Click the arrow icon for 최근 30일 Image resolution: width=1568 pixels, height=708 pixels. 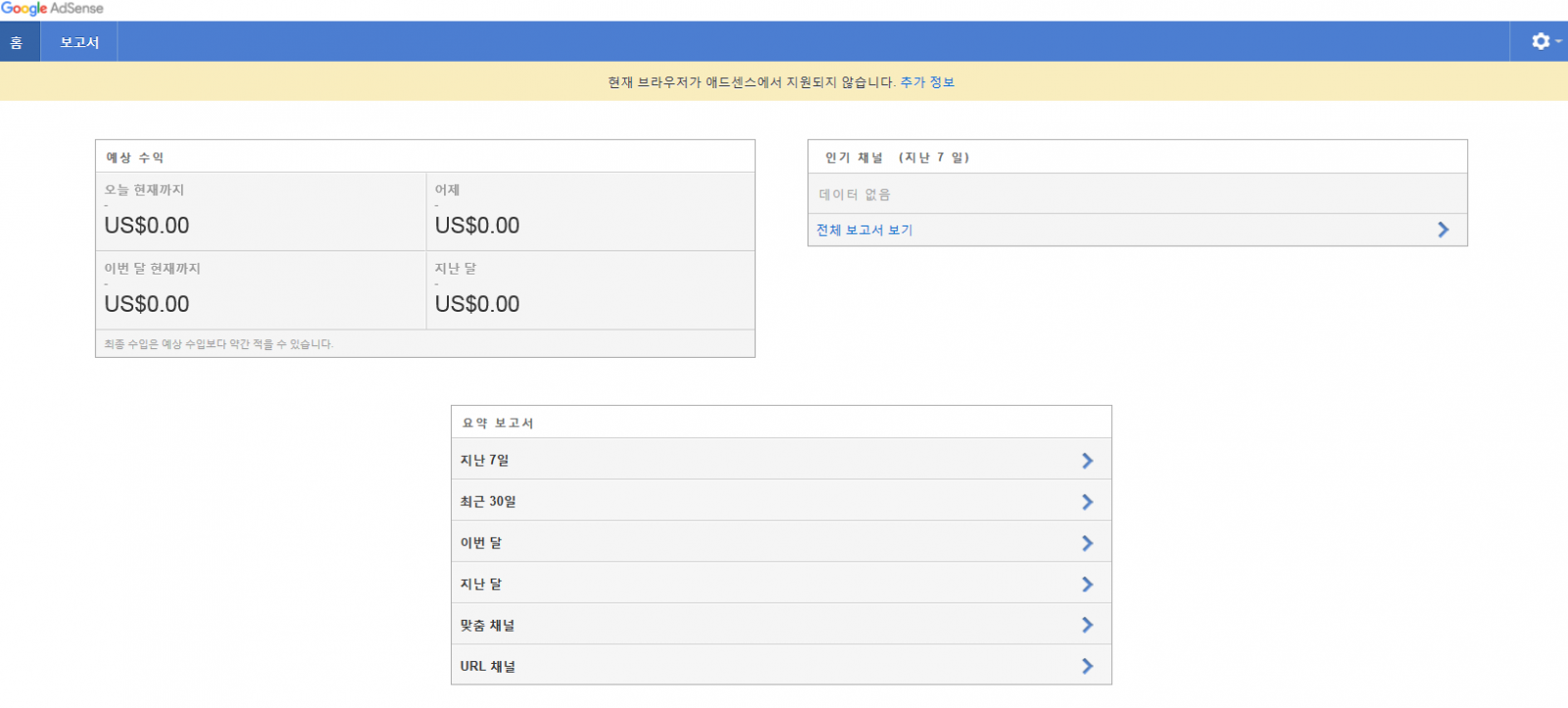pyautogui.click(x=1087, y=501)
